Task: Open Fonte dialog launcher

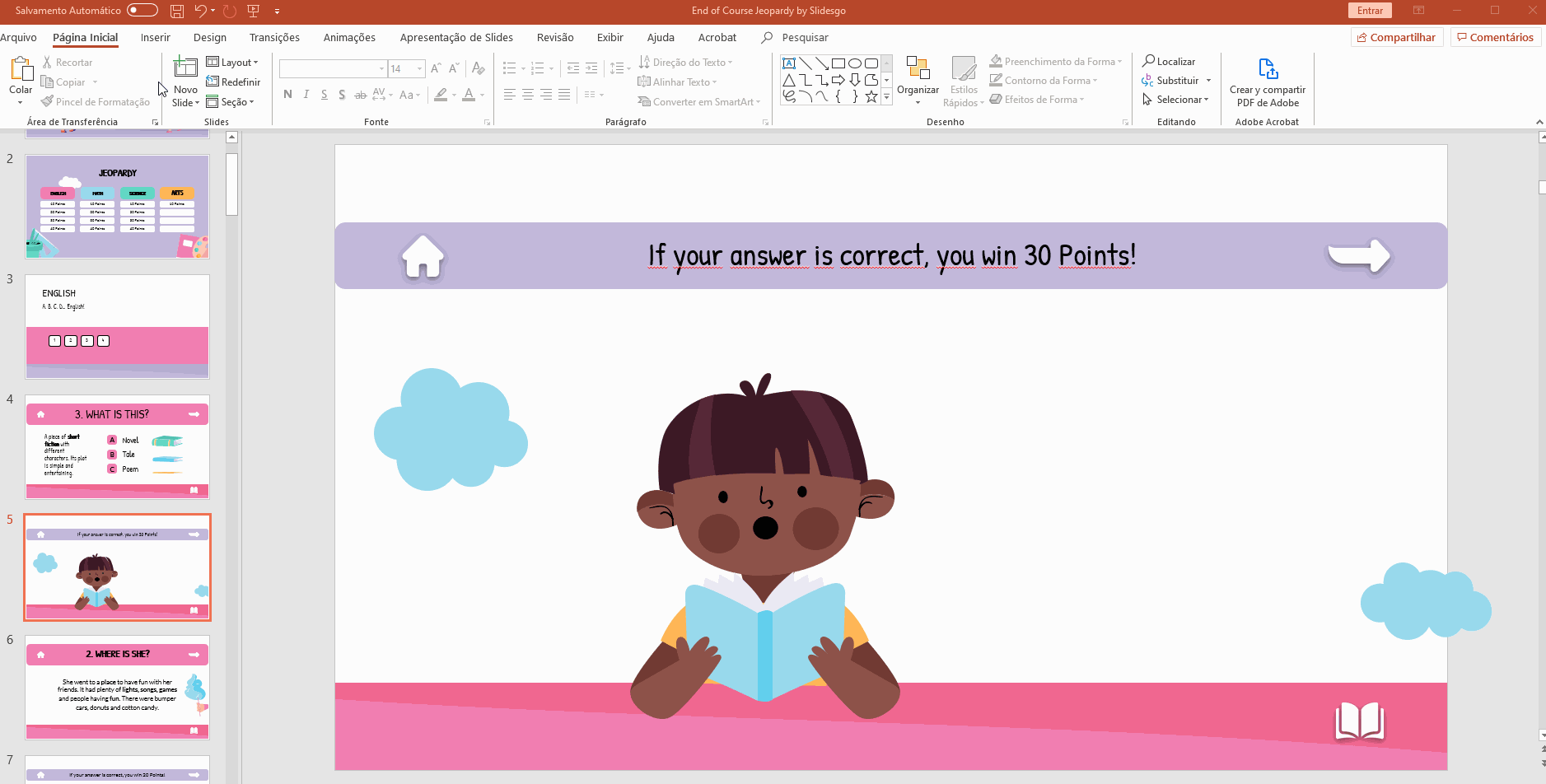Action: [487, 122]
